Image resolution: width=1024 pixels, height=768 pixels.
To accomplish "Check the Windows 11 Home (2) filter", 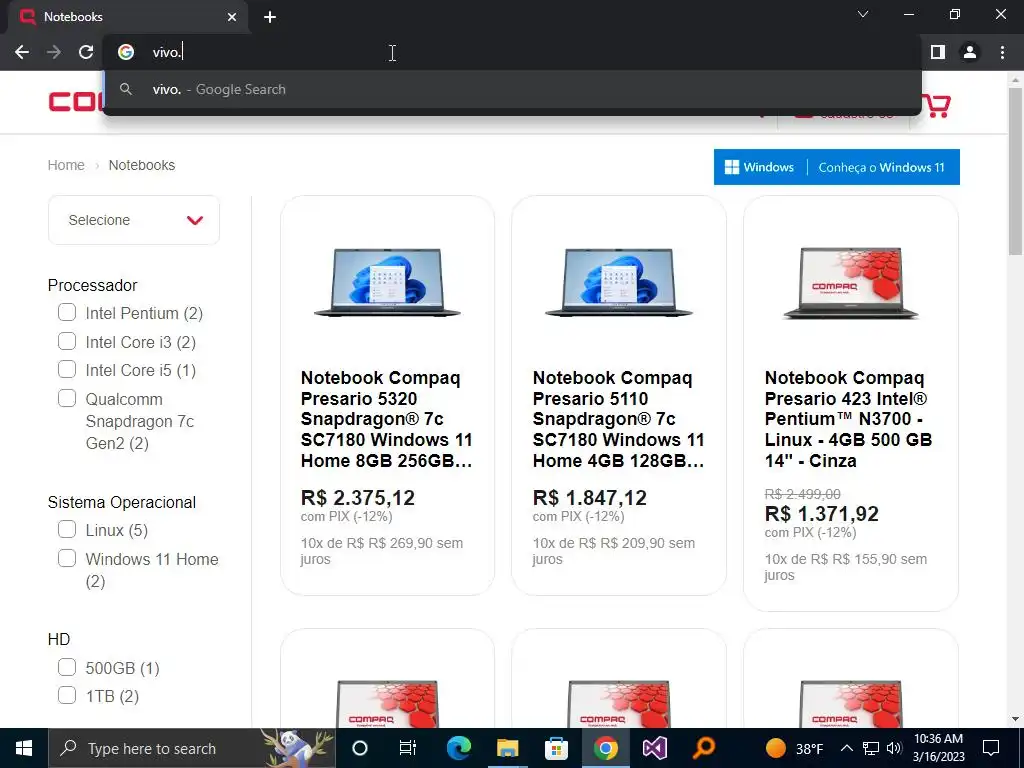I will (67, 558).
